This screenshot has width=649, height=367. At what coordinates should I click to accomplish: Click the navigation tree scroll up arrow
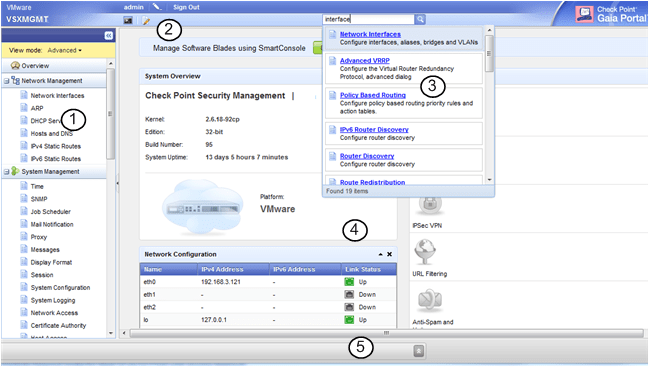click(x=111, y=63)
